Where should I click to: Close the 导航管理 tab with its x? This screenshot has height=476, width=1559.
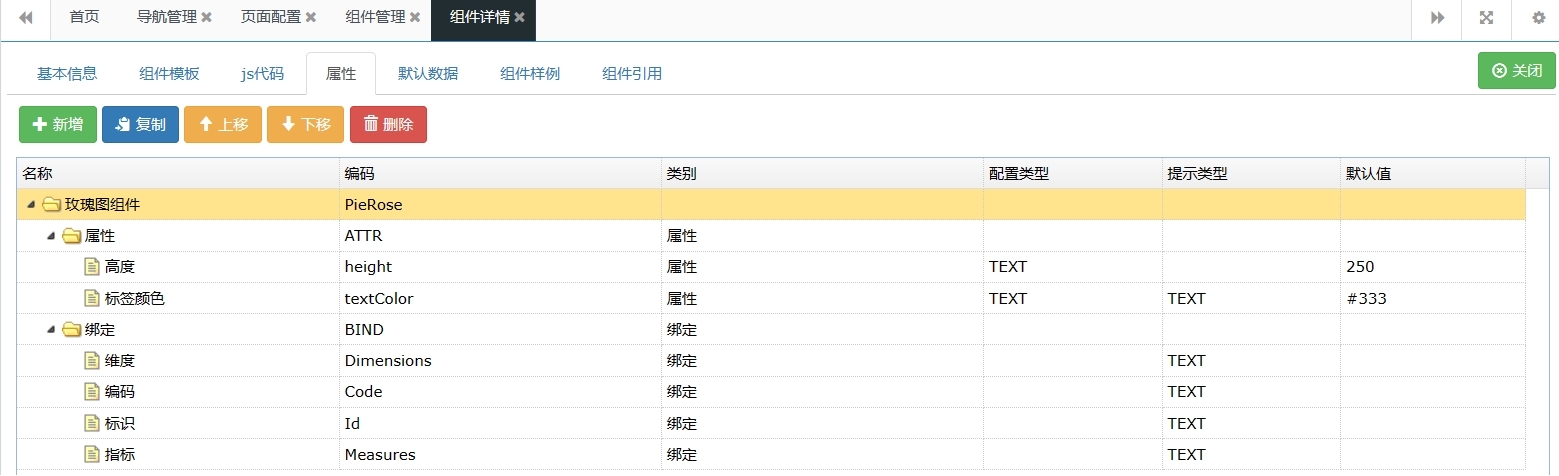(x=206, y=17)
